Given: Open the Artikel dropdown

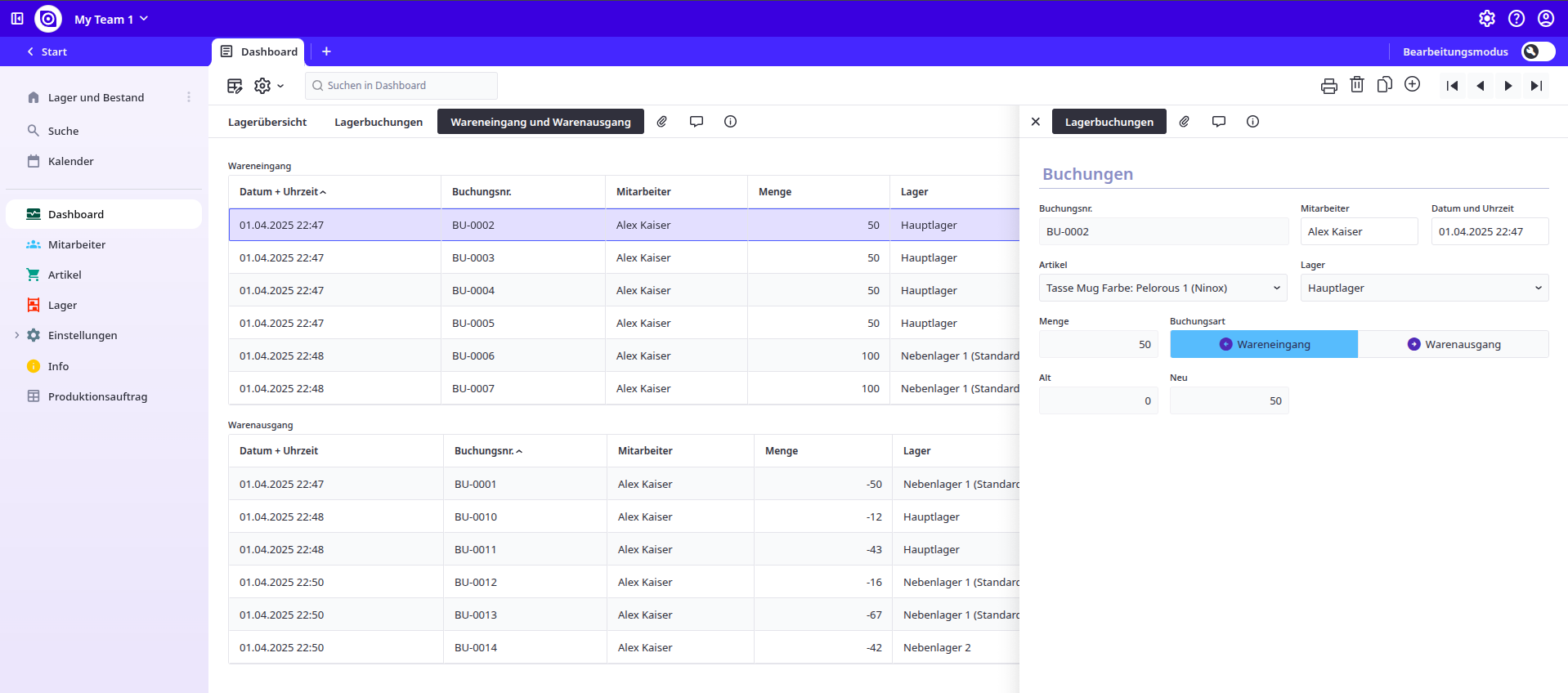Looking at the screenshot, I should (1163, 288).
